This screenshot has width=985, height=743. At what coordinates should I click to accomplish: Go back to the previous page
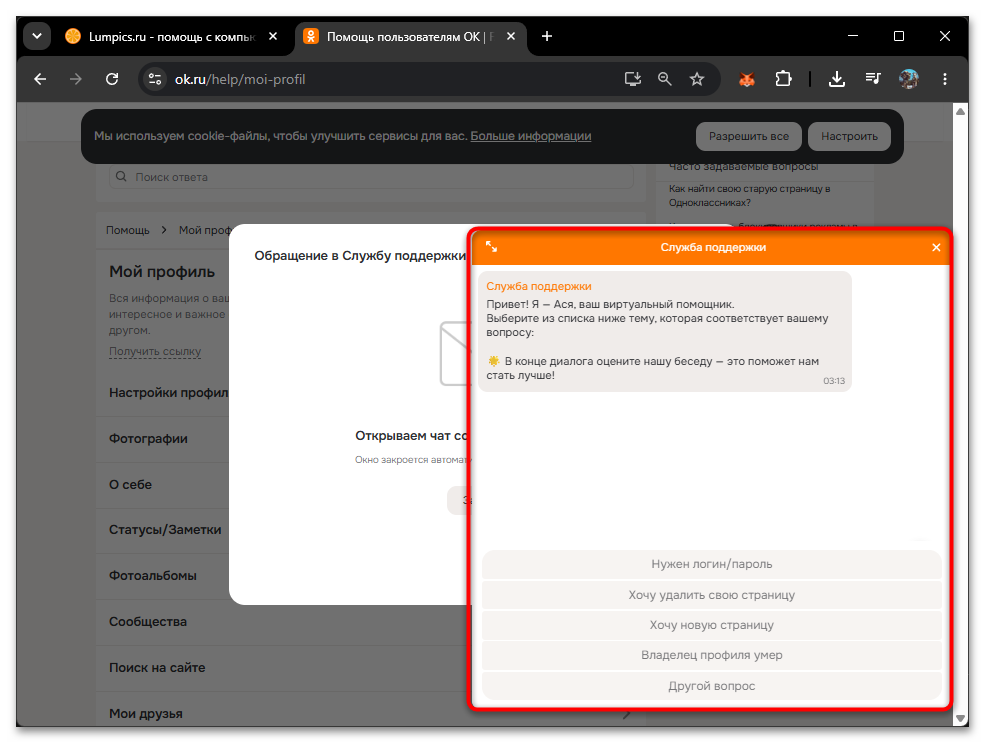pyautogui.click(x=40, y=79)
